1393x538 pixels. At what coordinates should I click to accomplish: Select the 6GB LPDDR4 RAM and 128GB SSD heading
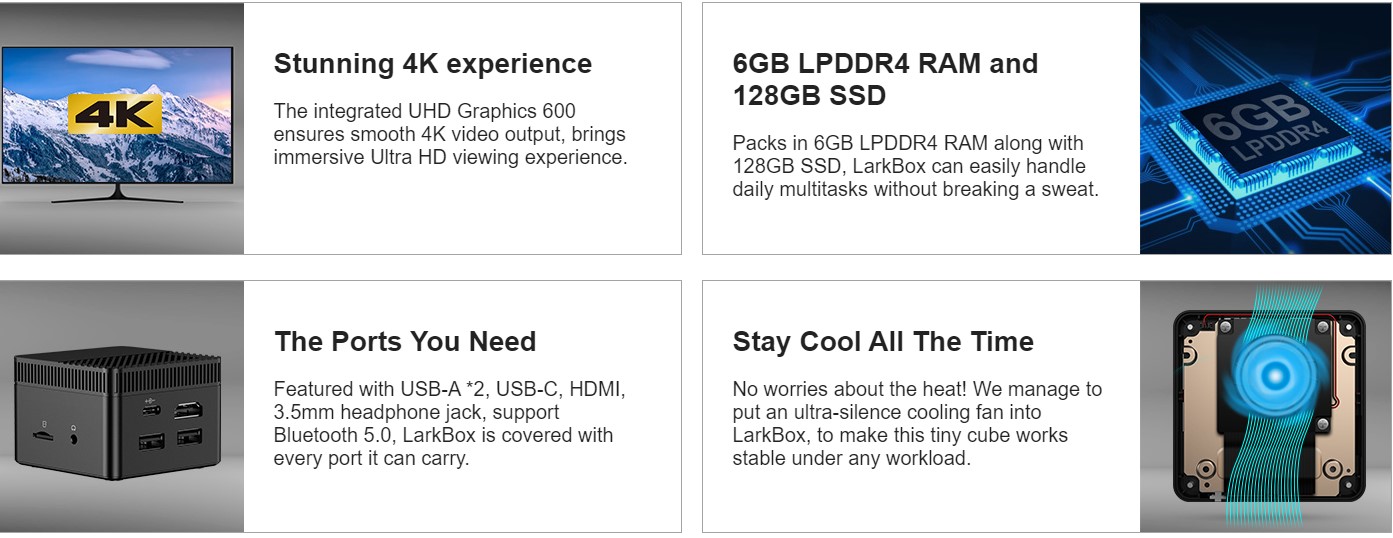click(x=886, y=80)
